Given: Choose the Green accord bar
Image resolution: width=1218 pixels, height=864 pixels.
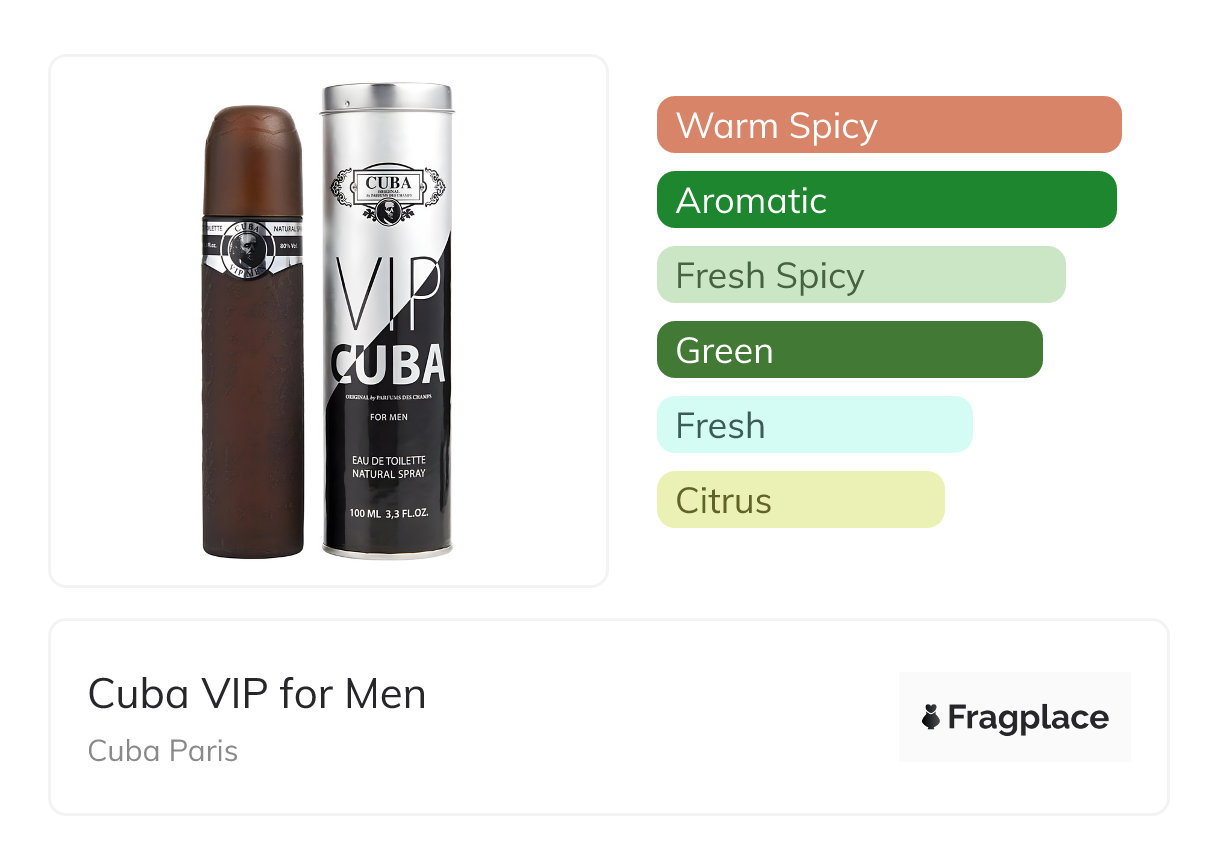Looking at the screenshot, I should point(849,350).
